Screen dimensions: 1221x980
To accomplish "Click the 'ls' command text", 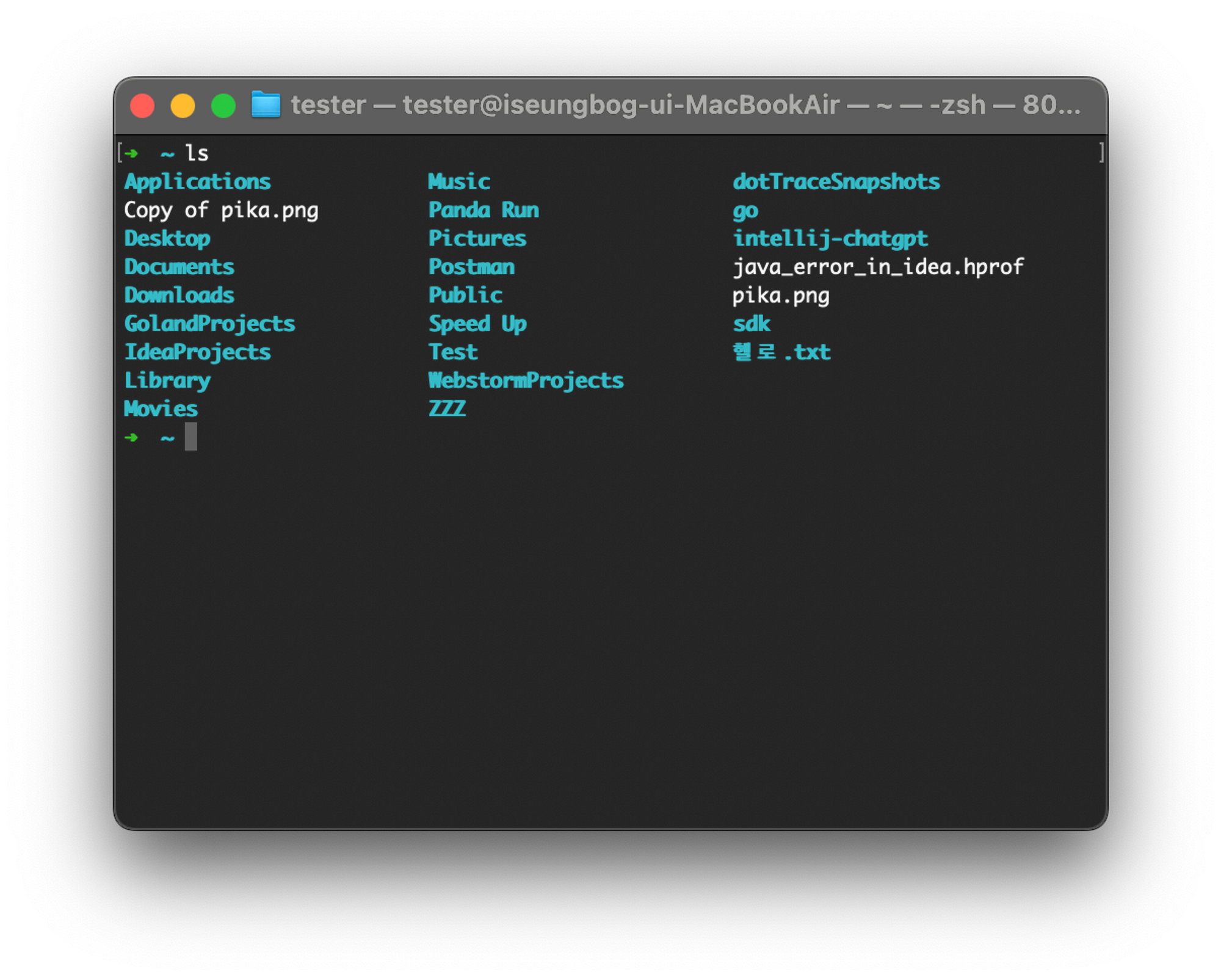I will 197,153.
